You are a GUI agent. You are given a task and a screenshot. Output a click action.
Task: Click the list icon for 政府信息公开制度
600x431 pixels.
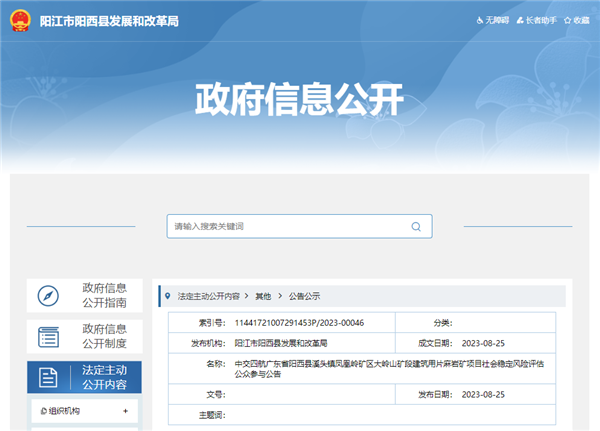click(48, 336)
